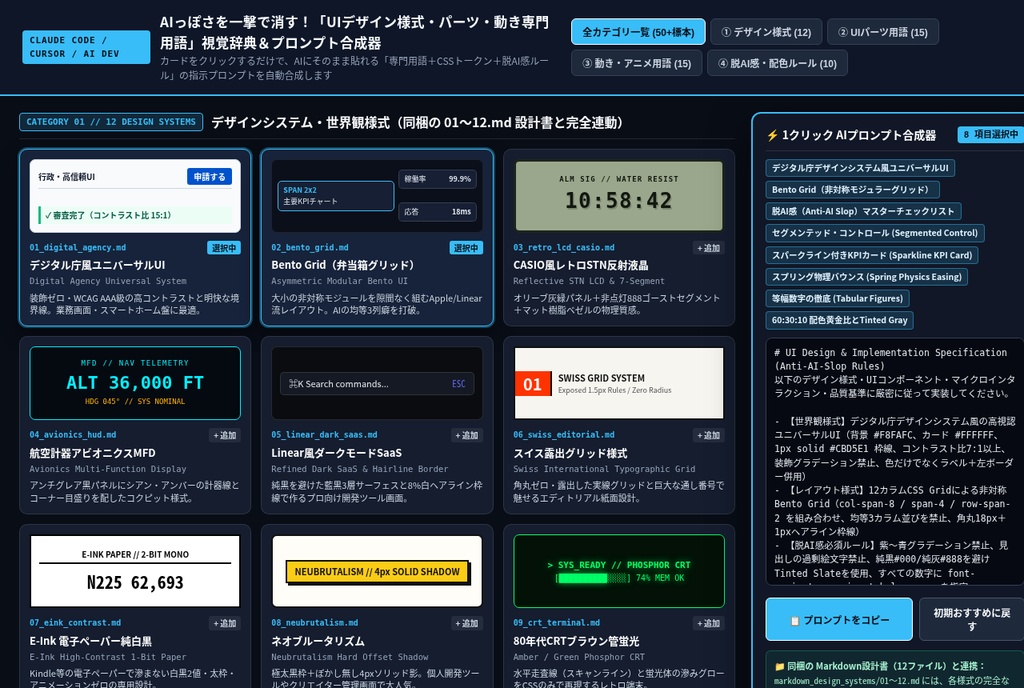The image size is (1024, 688).
Task: Add 09_crt_terminal.md with its +追加 button
Action: 708,623
